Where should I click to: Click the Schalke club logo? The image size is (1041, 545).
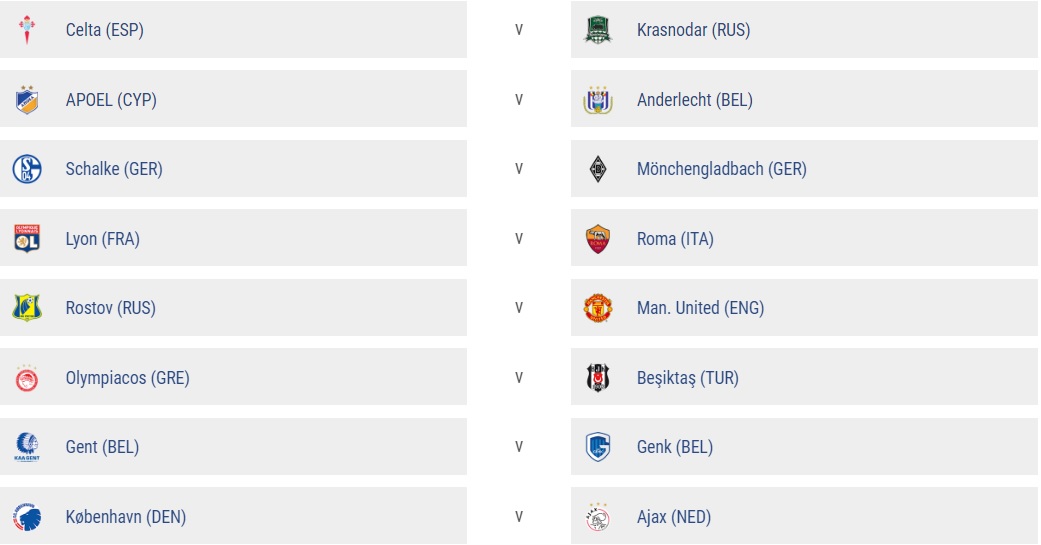[x=27, y=169]
